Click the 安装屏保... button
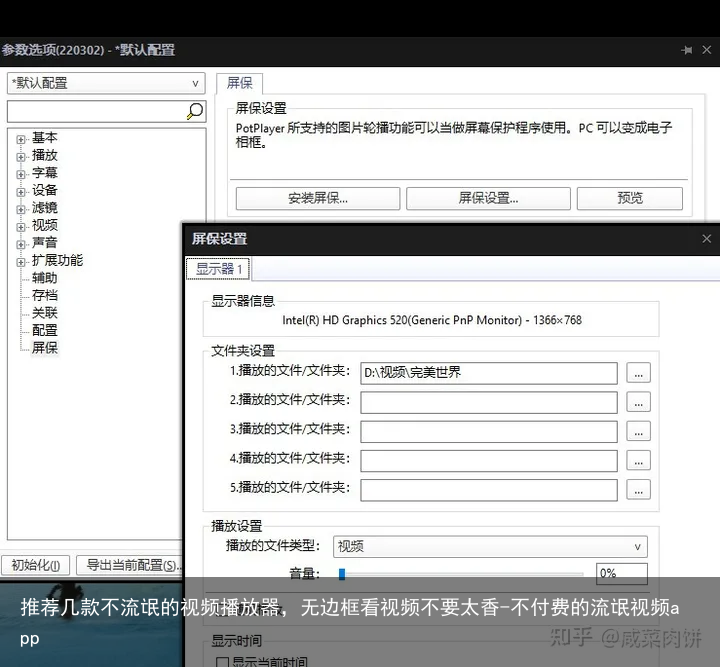This screenshot has width=720, height=667. tap(317, 198)
